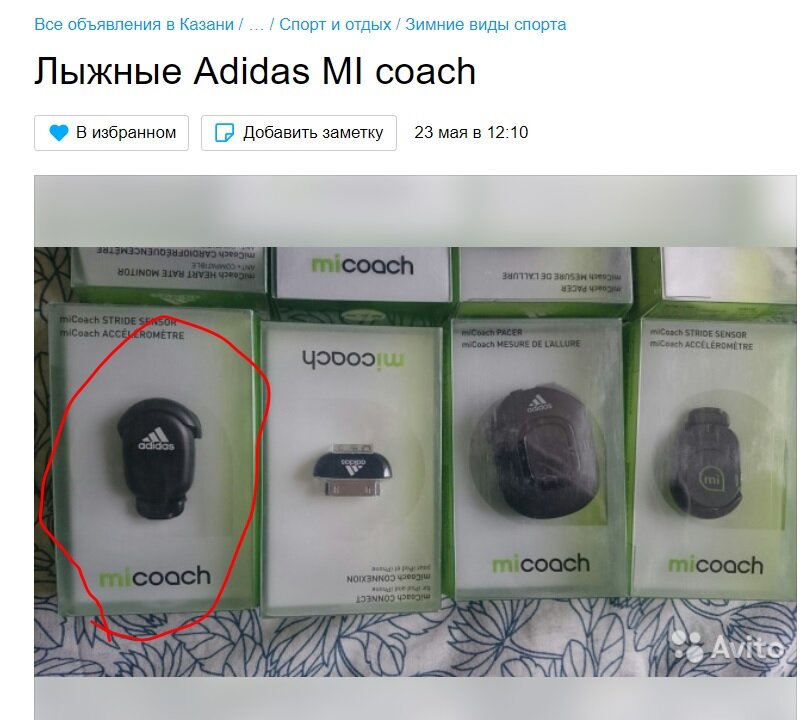Toggle the В избранном favorite button
Image resolution: width=802 pixels, height=720 pixels.
point(112,133)
